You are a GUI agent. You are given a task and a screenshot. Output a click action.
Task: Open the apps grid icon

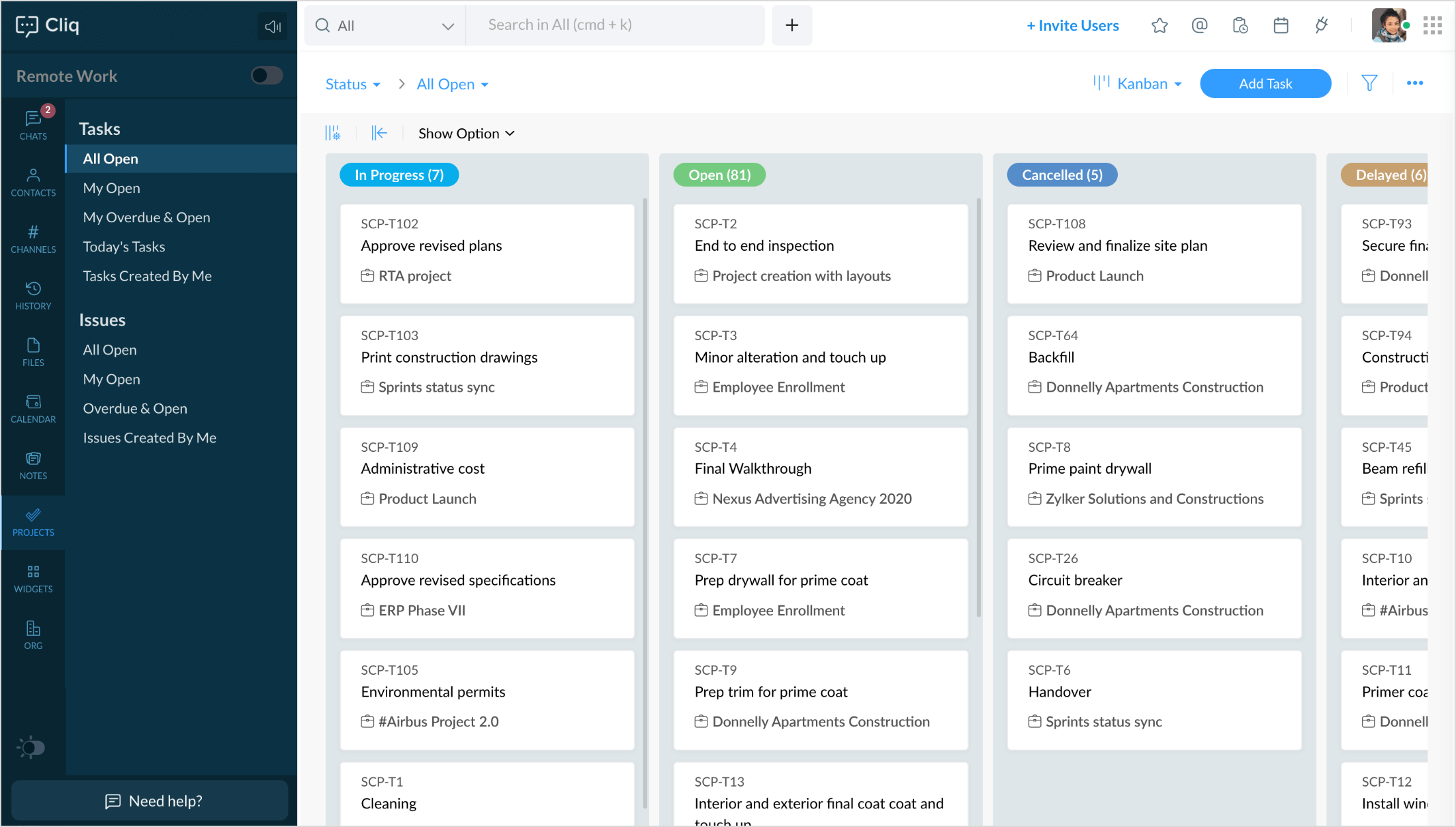(x=1432, y=26)
